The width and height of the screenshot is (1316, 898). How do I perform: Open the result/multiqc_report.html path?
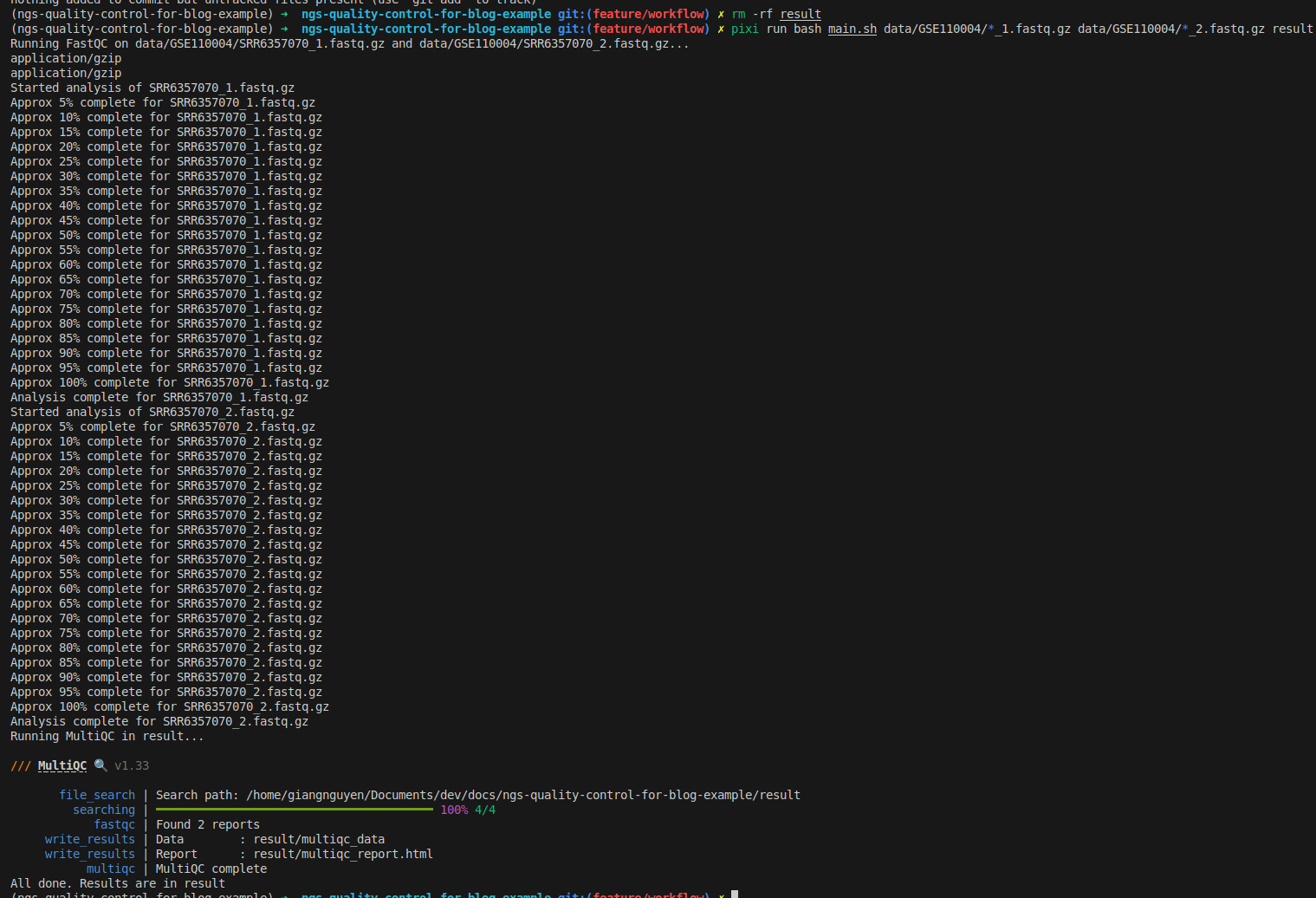click(x=343, y=854)
